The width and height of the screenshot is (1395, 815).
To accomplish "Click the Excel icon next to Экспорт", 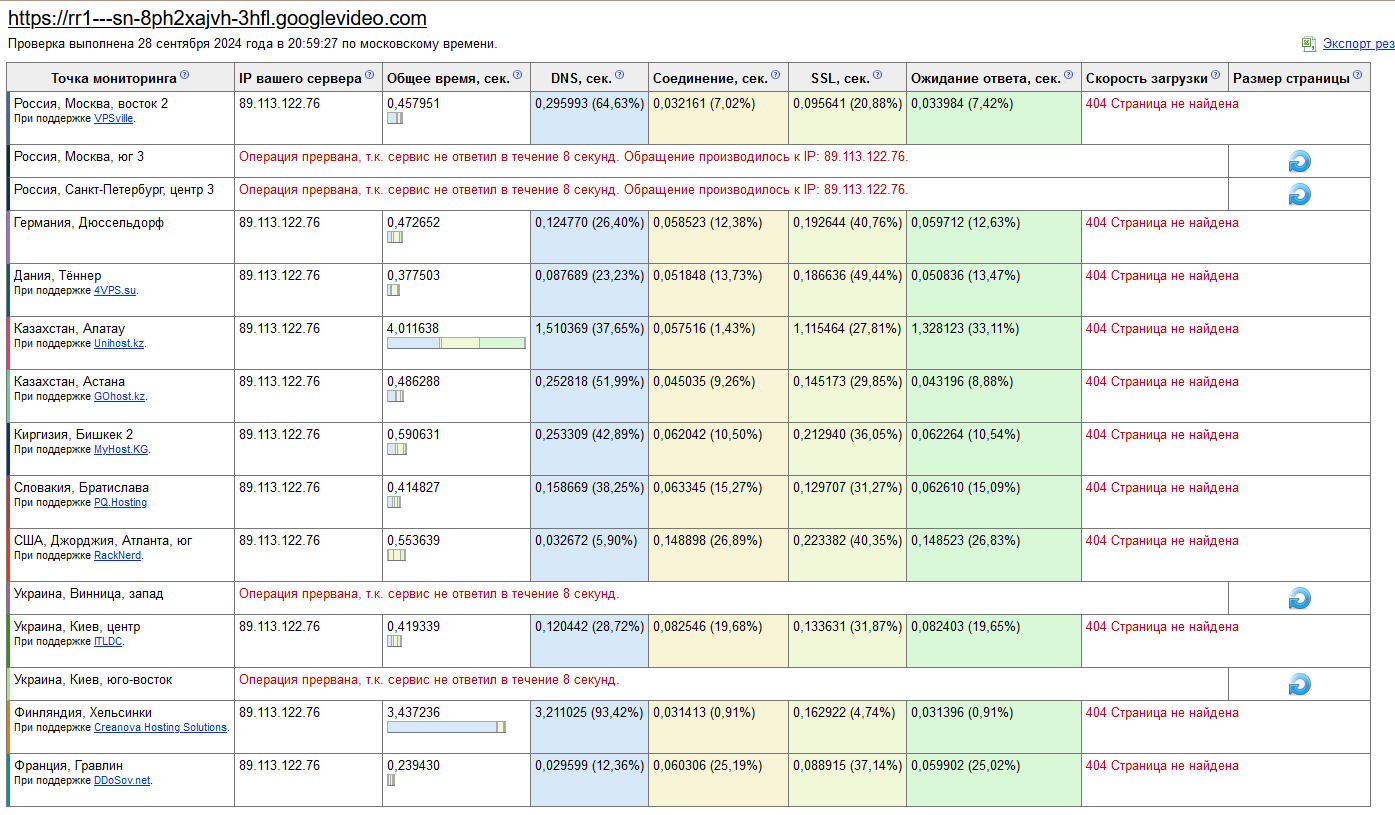I will tap(1309, 44).
